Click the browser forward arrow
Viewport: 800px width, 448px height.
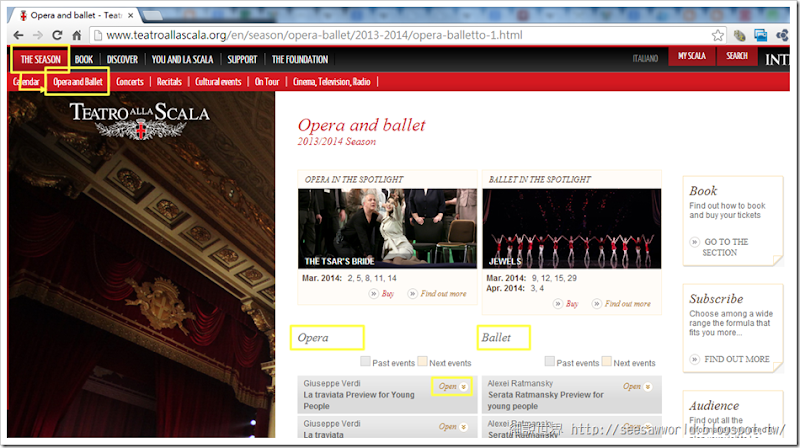(38, 35)
